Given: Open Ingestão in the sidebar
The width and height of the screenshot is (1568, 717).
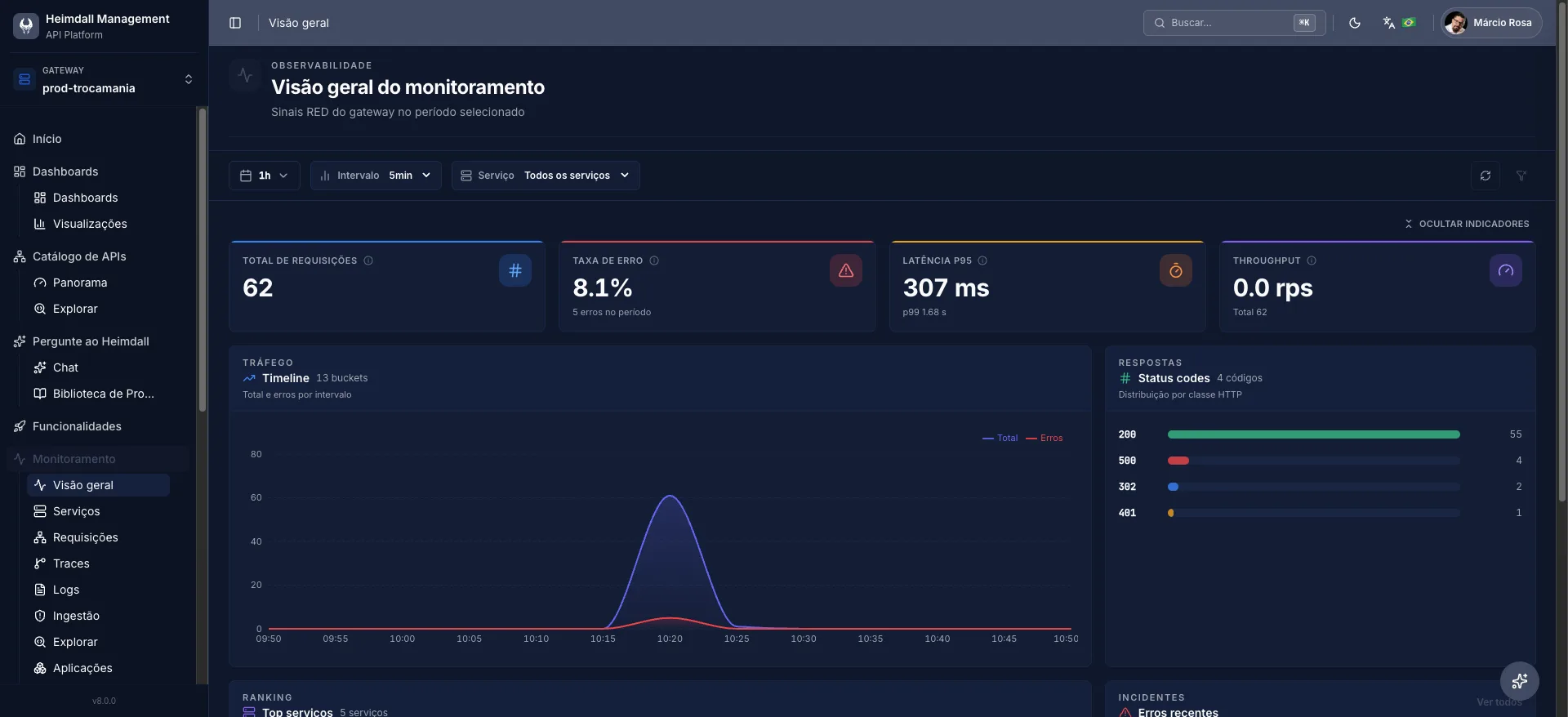Looking at the screenshot, I should click(98, 616).
